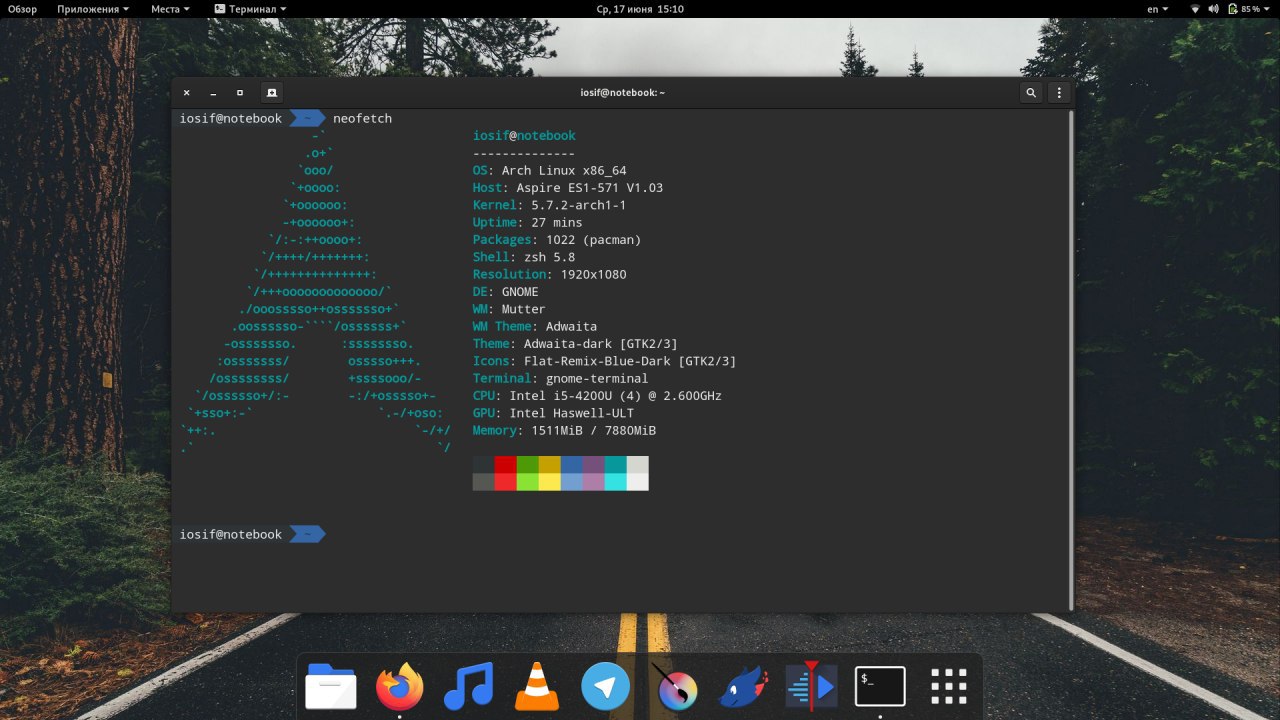Open the music player dock icon
Image resolution: width=1280 pixels, height=720 pixels.
pos(469,687)
